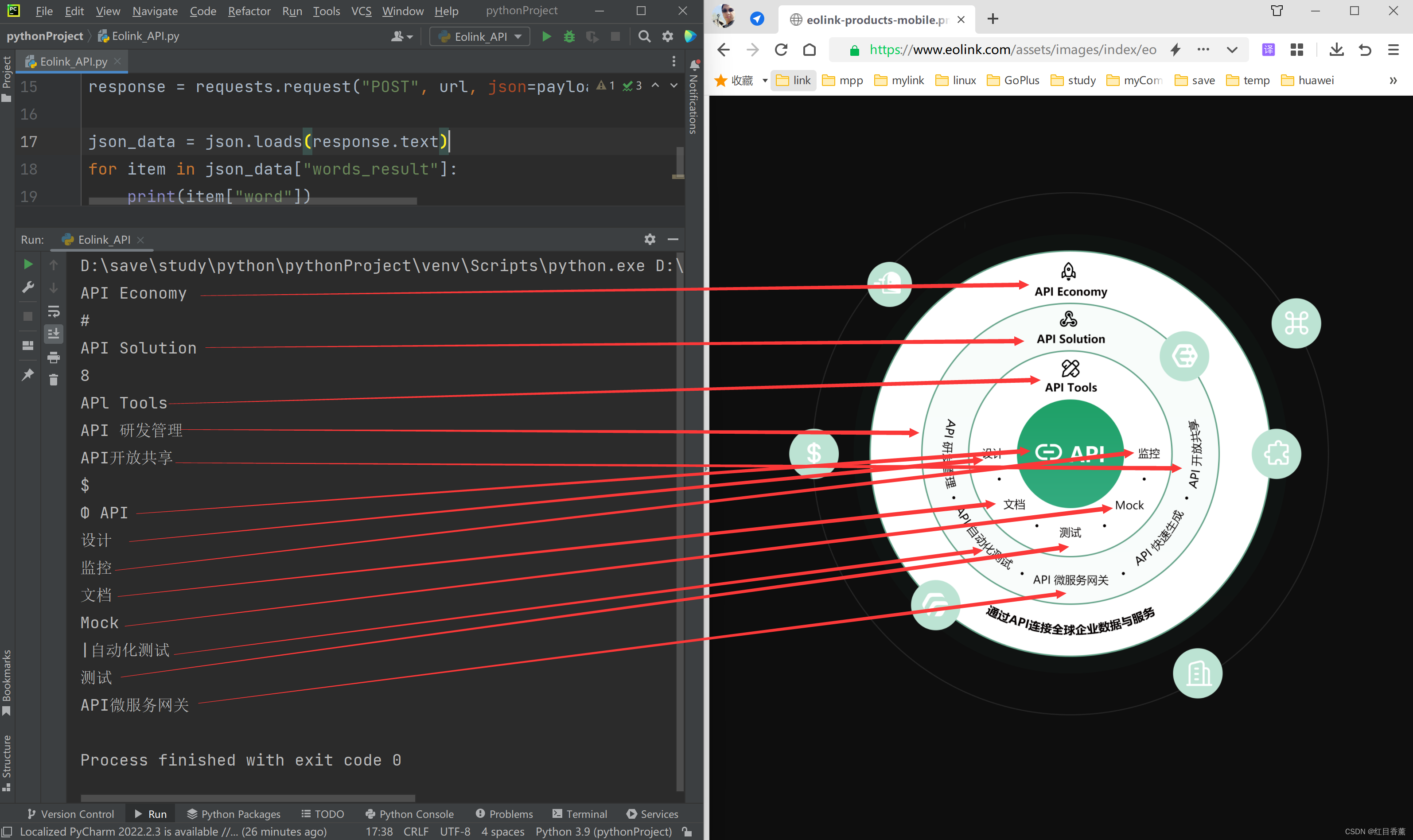This screenshot has width=1413, height=840.
Task: Open the Terminal tool window
Action: (x=580, y=814)
